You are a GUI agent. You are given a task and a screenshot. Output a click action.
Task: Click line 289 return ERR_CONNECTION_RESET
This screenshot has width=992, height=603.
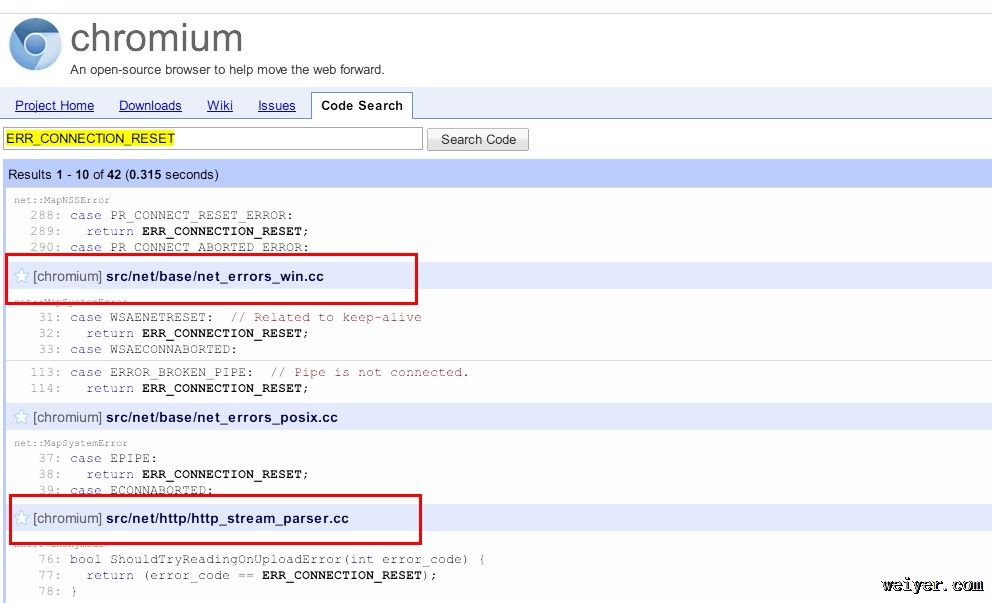pyautogui.click(x=169, y=231)
